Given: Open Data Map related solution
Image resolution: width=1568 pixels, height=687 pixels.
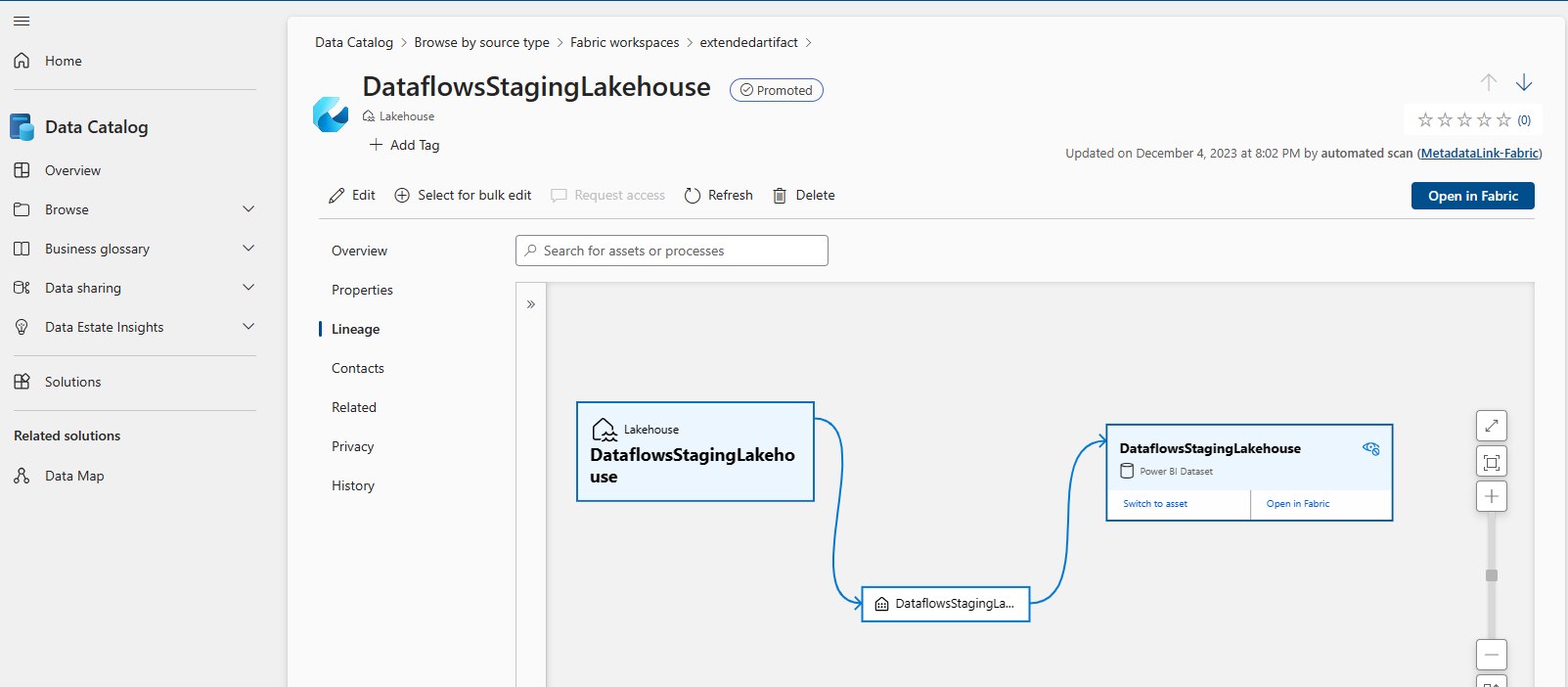Looking at the screenshot, I should tap(74, 476).
